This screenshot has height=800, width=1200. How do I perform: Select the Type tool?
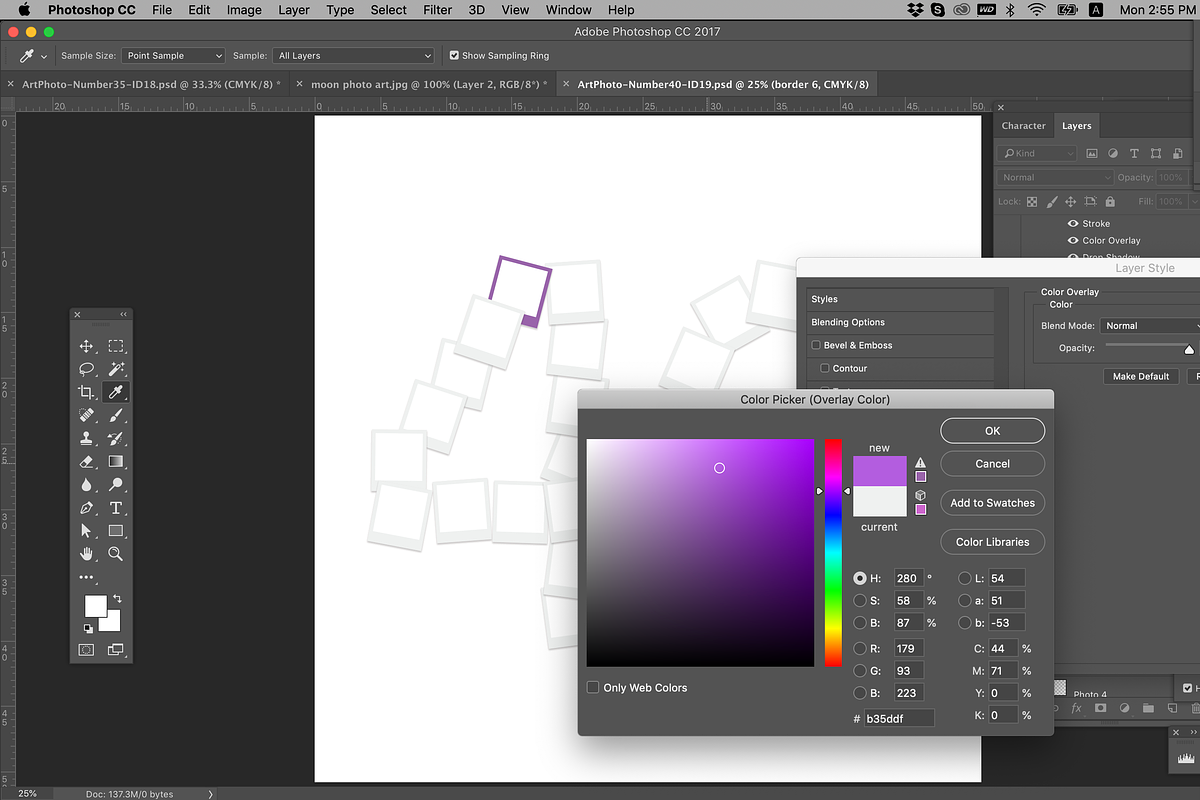pos(116,508)
